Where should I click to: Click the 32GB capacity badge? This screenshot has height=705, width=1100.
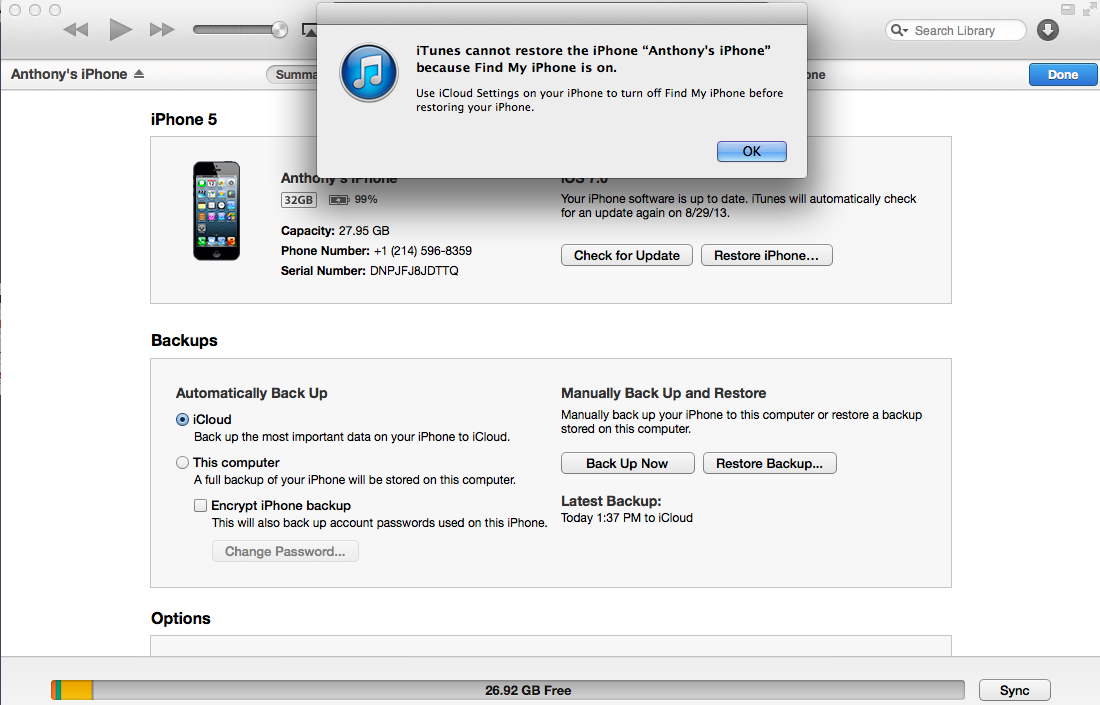click(298, 200)
